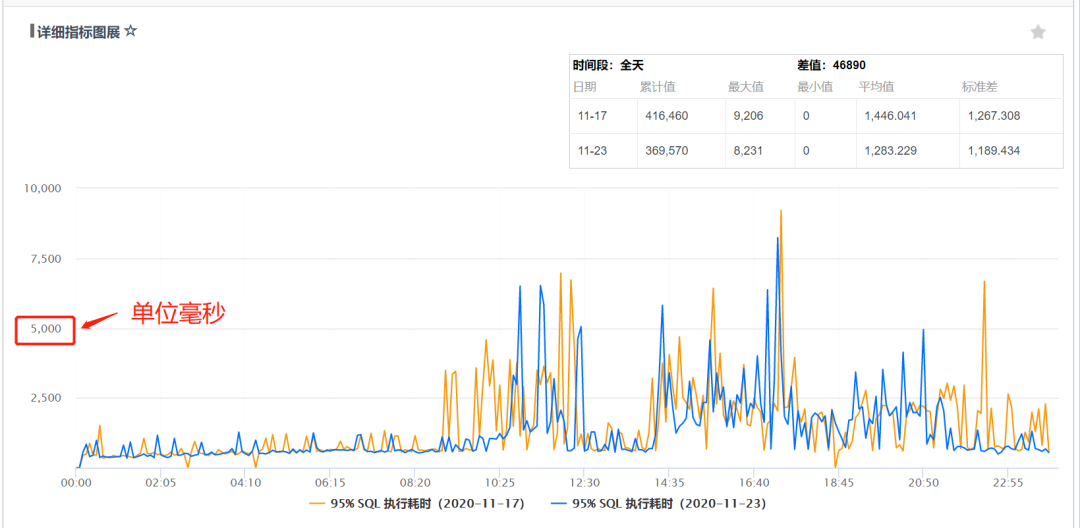Click the 00:00 x-axis label
Screen dimensions: 1080x528
(x=76, y=481)
